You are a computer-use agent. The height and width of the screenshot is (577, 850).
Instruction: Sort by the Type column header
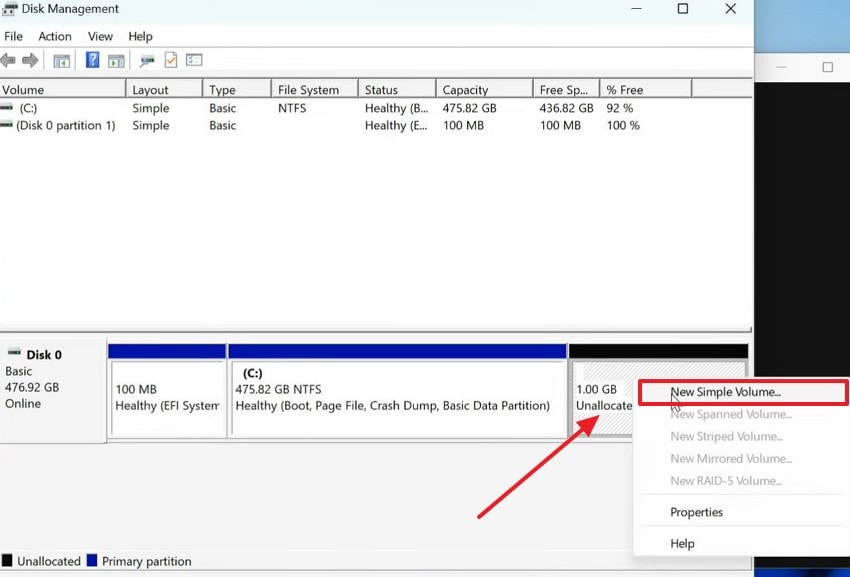click(x=237, y=89)
